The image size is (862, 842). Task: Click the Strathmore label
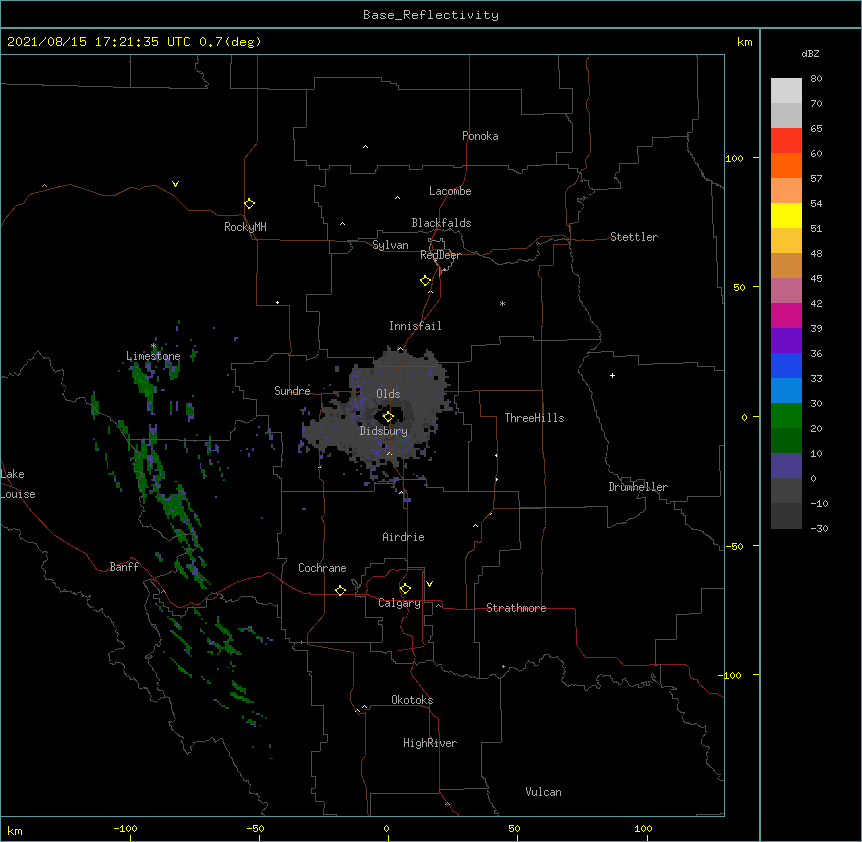pyautogui.click(x=516, y=608)
